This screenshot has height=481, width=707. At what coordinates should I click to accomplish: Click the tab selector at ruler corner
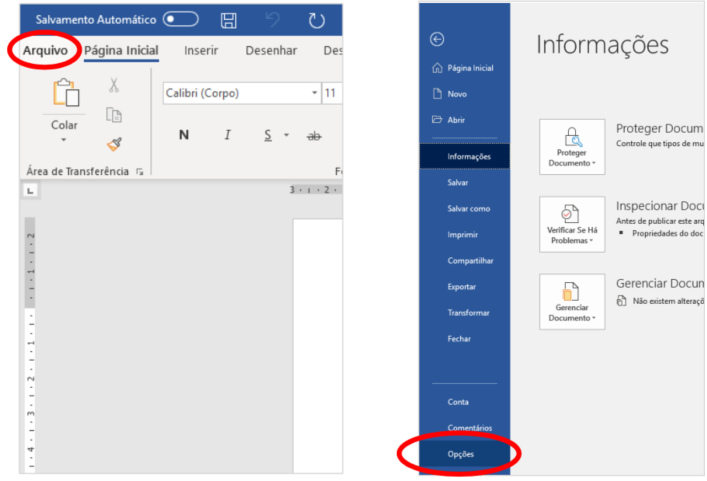click(x=30, y=191)
